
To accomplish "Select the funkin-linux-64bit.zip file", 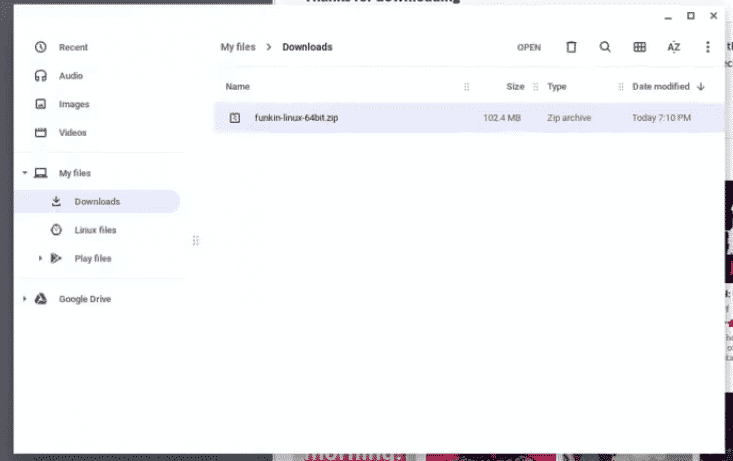I will point(296,118).
